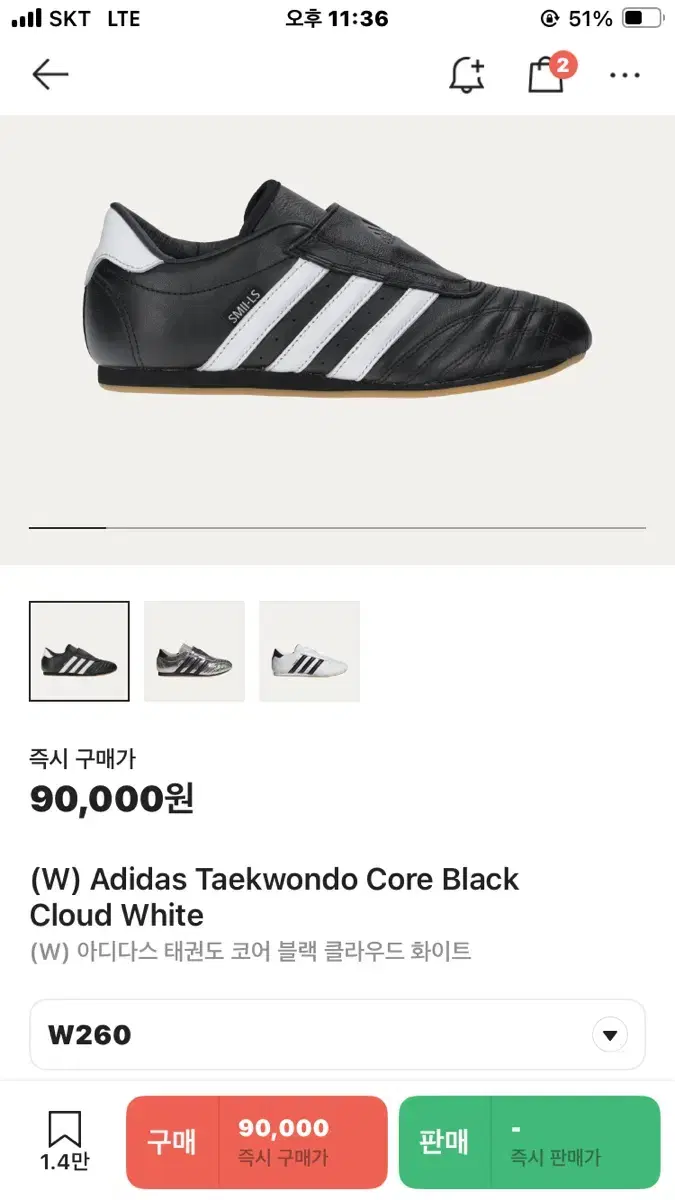Open notification bell with plus icon

coord(467,75)
